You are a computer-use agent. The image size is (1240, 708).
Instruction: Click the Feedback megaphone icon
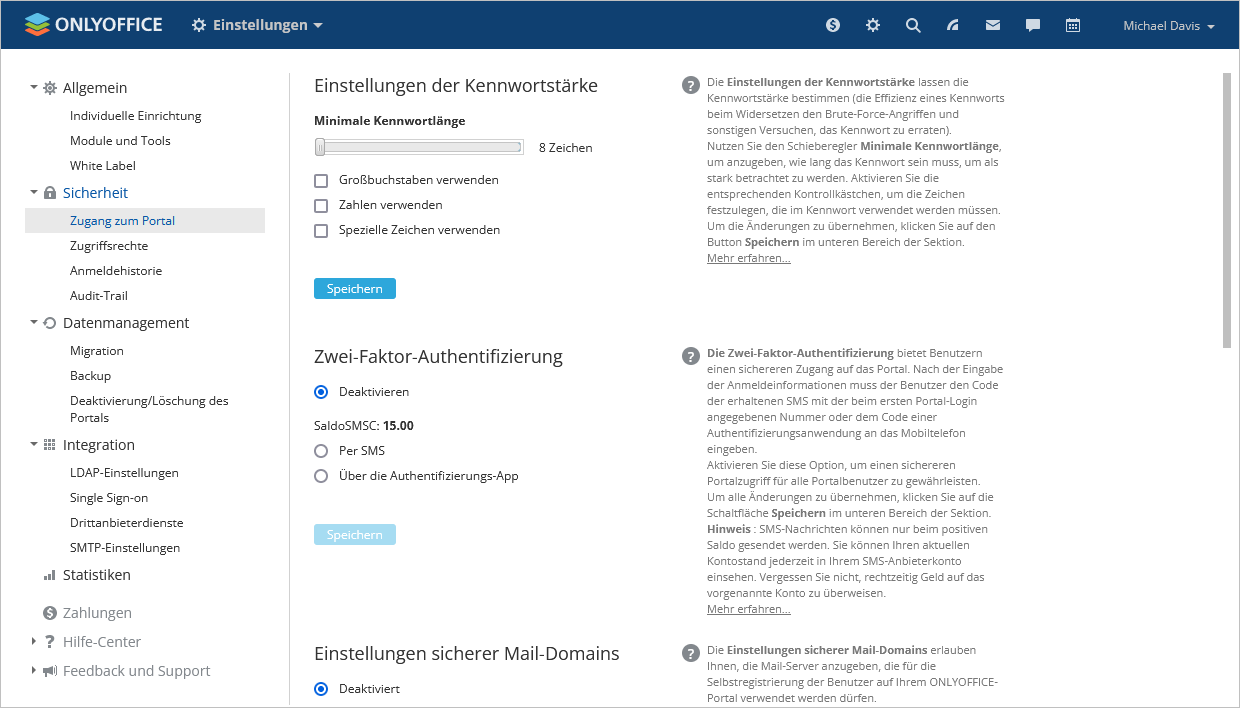pos(50,671)
